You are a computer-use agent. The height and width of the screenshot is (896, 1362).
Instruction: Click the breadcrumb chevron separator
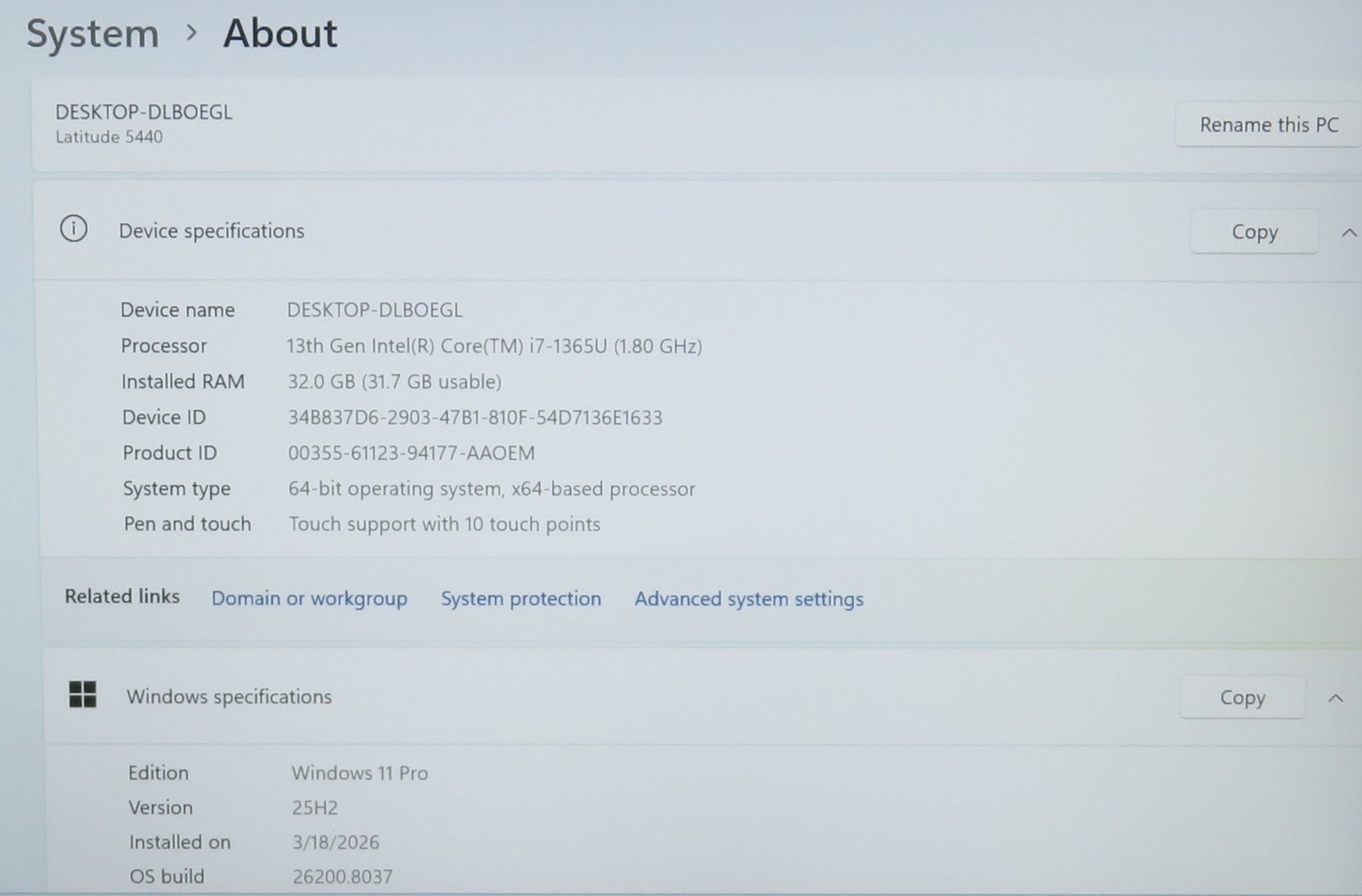[191, 32]
